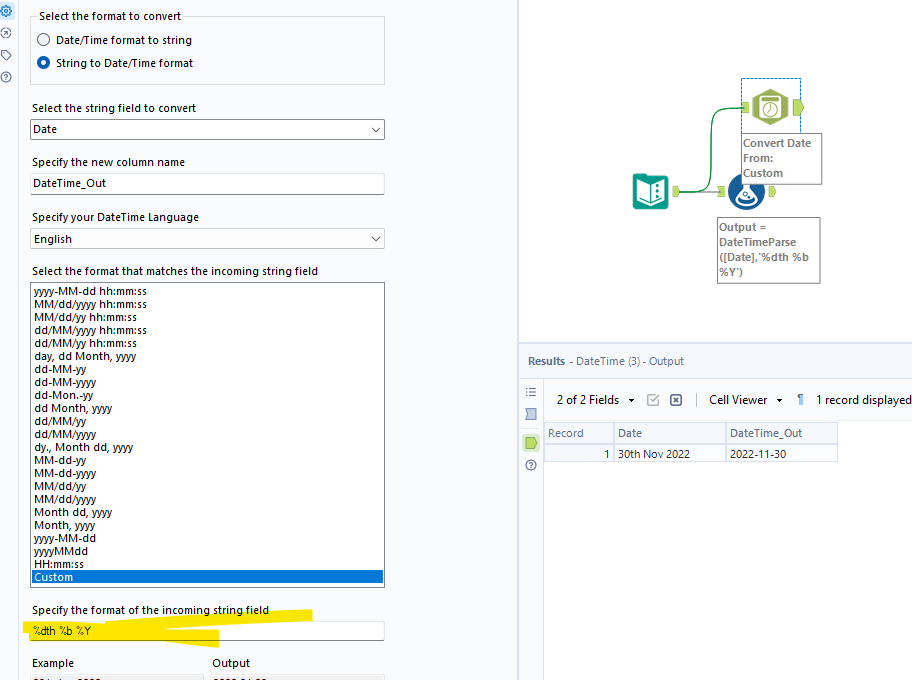The image size is (912, 680).
Task: Click the green output anchor icon in Results panel
Action: coord(531,442)
